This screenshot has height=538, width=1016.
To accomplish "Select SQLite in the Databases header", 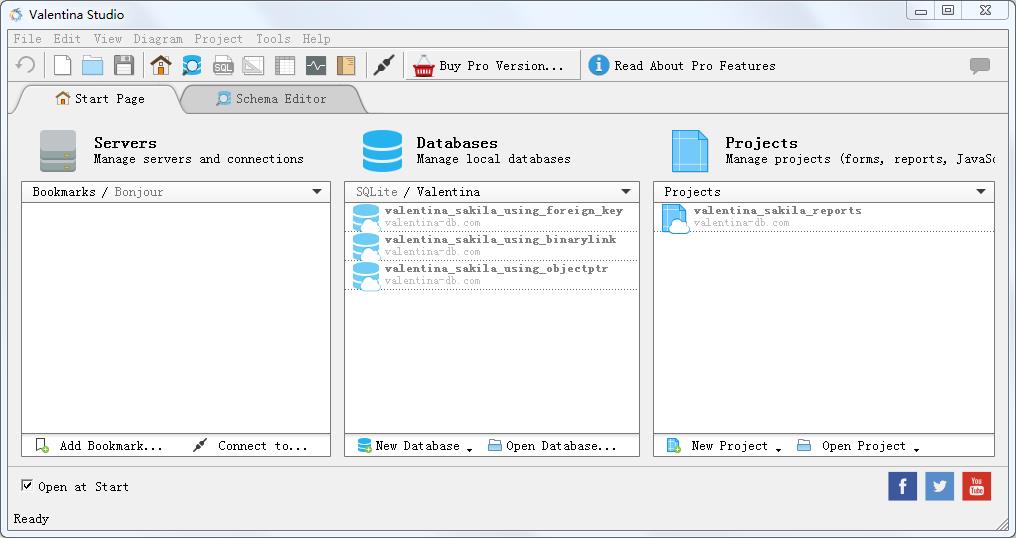I will (x=376, y=192).
